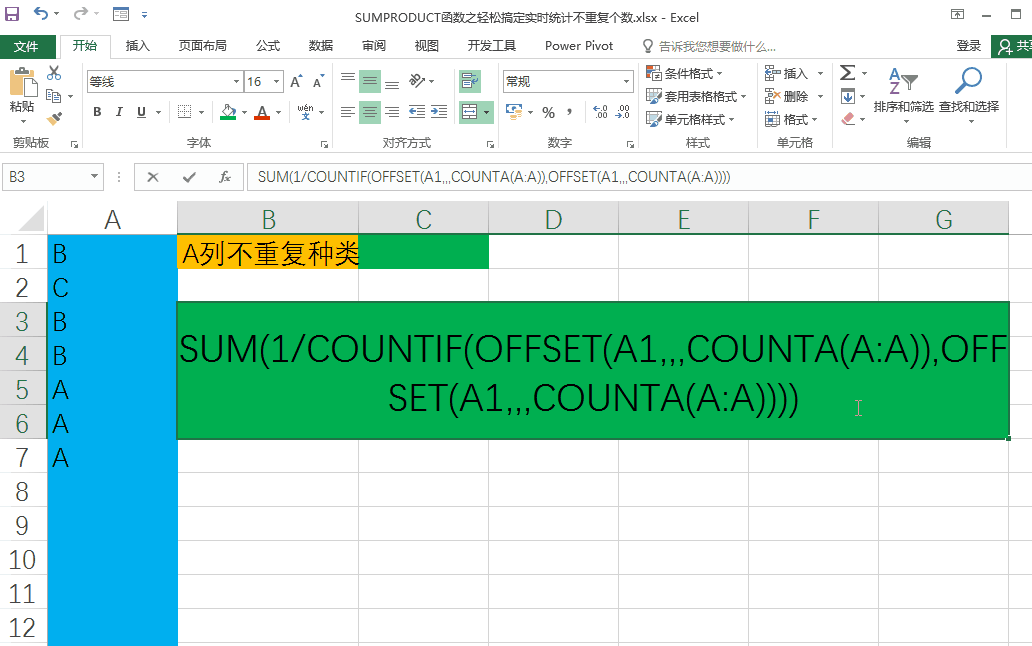Click the Orientation text rotation icon
The image size is (1032, 646).
(417, 81)
